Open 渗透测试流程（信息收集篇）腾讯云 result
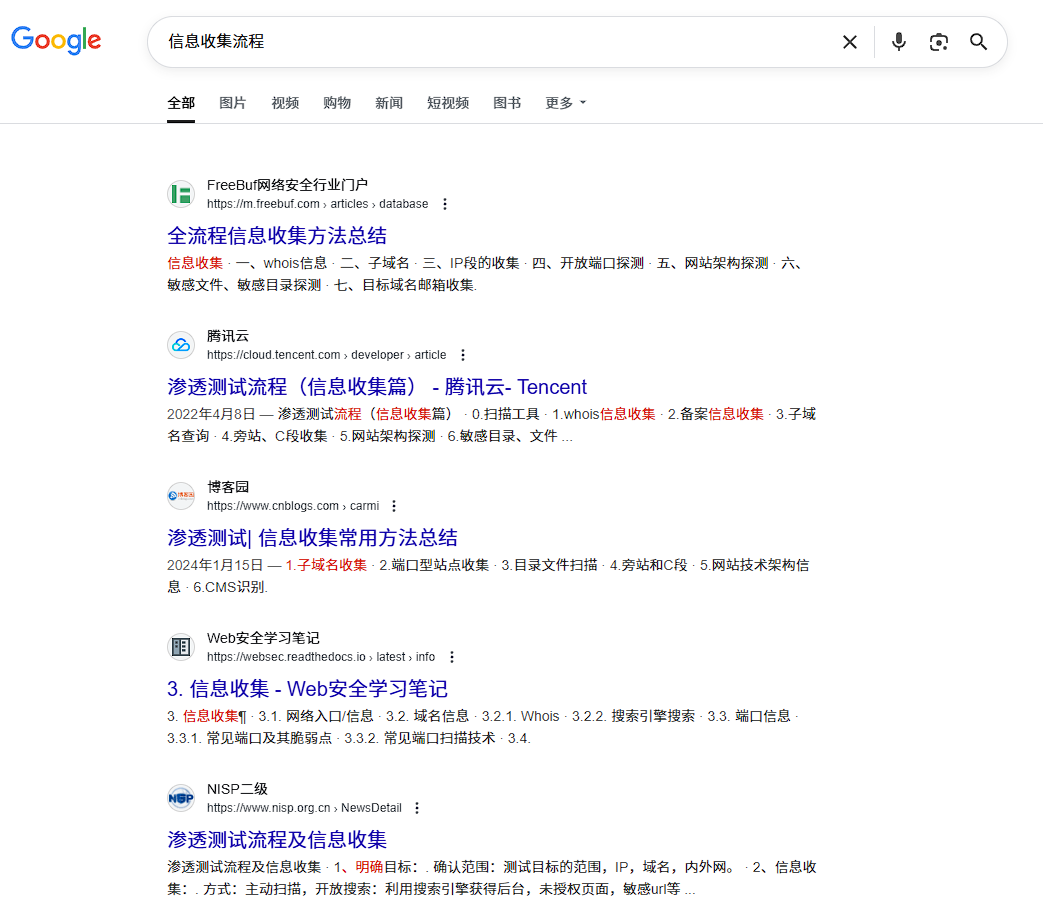 point(377,386)
